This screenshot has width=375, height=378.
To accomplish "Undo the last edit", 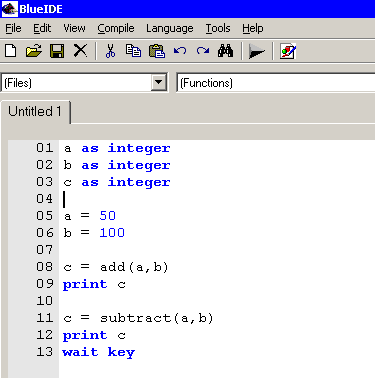I will pyautogui.click(x=180, y=51).
